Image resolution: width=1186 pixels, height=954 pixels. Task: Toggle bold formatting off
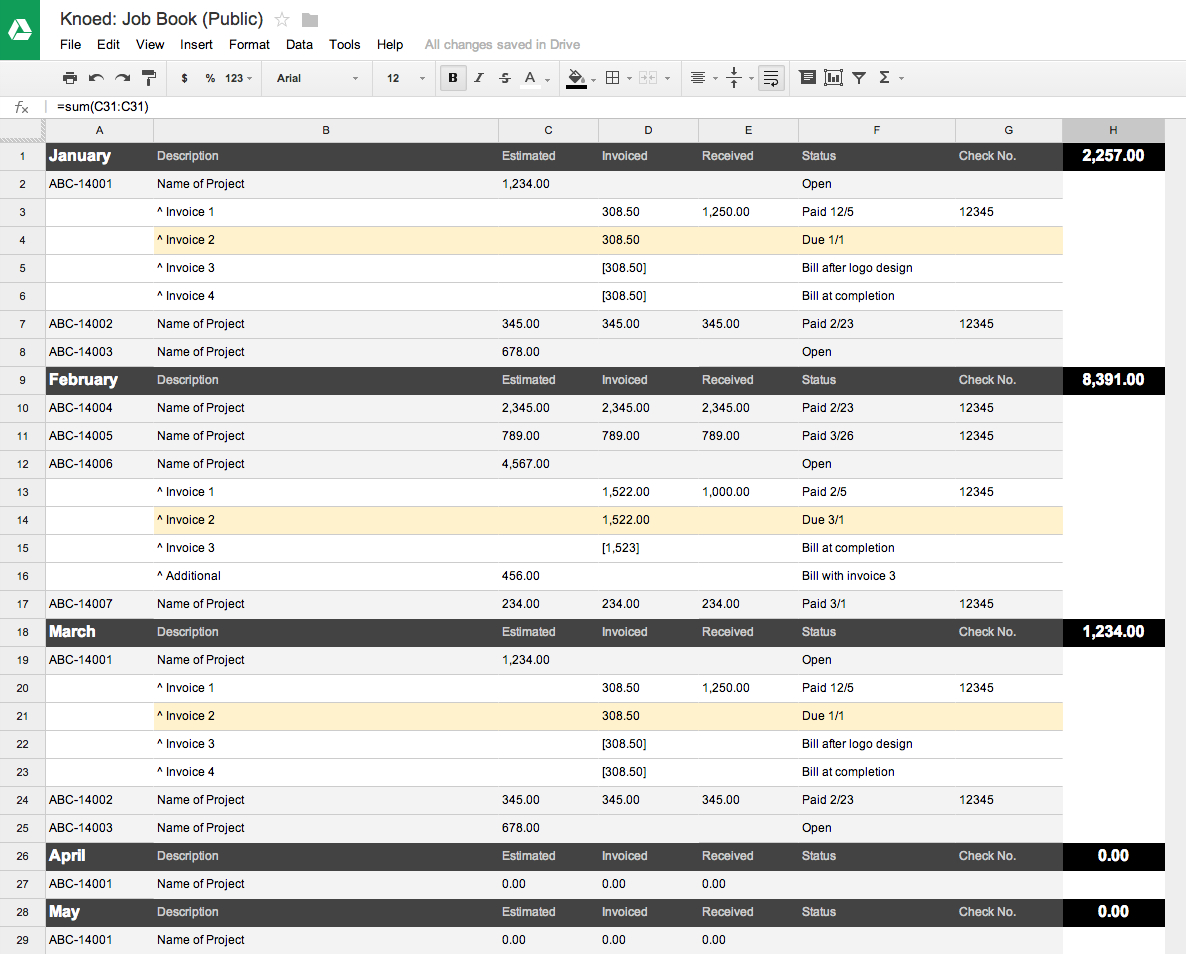click(453, 78)
